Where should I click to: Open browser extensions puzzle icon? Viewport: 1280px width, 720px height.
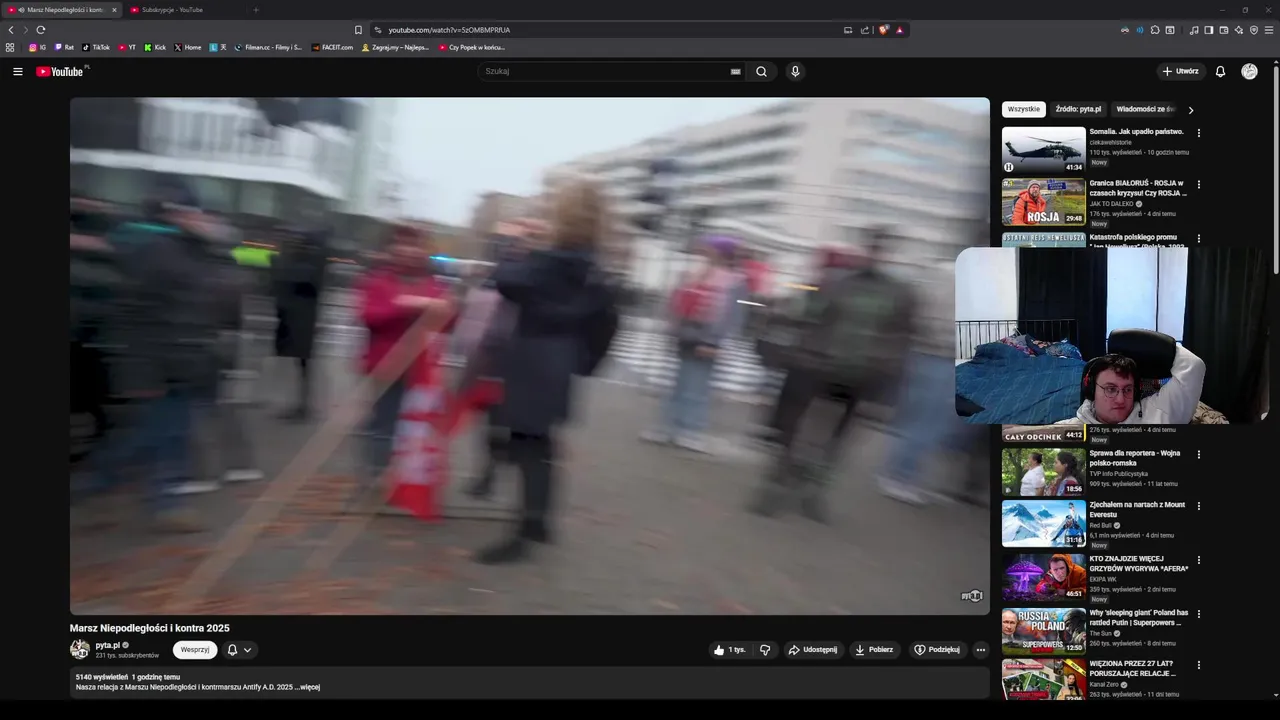click(1155, 30)
